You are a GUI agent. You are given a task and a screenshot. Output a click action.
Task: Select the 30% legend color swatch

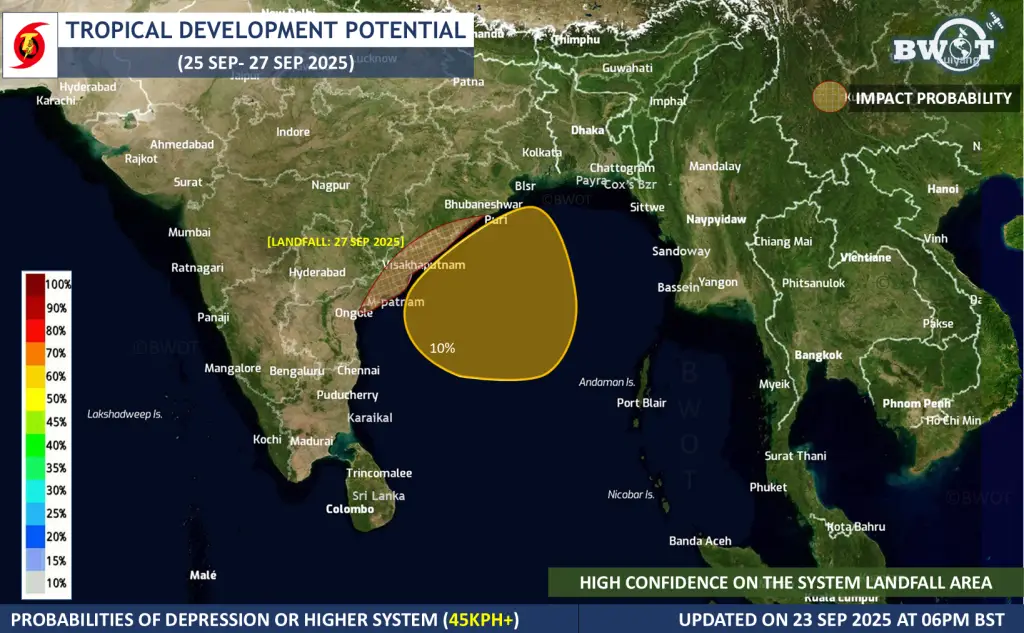click(x=35, y=491)
